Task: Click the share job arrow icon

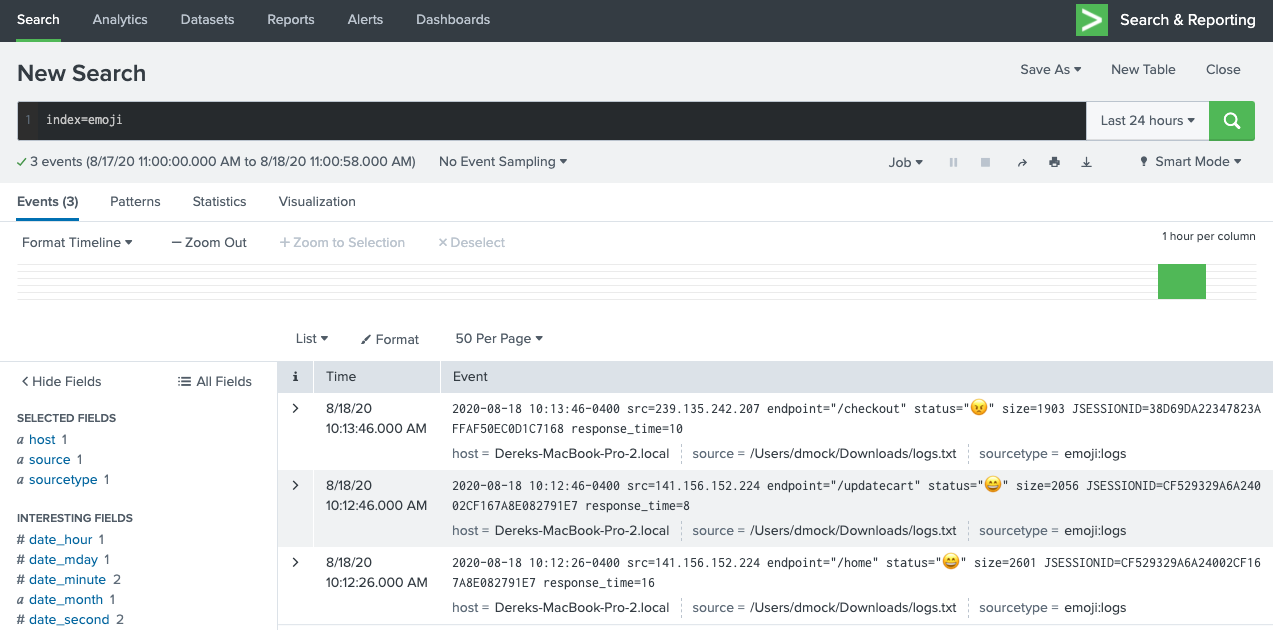Action: (x=1022, y=162)
